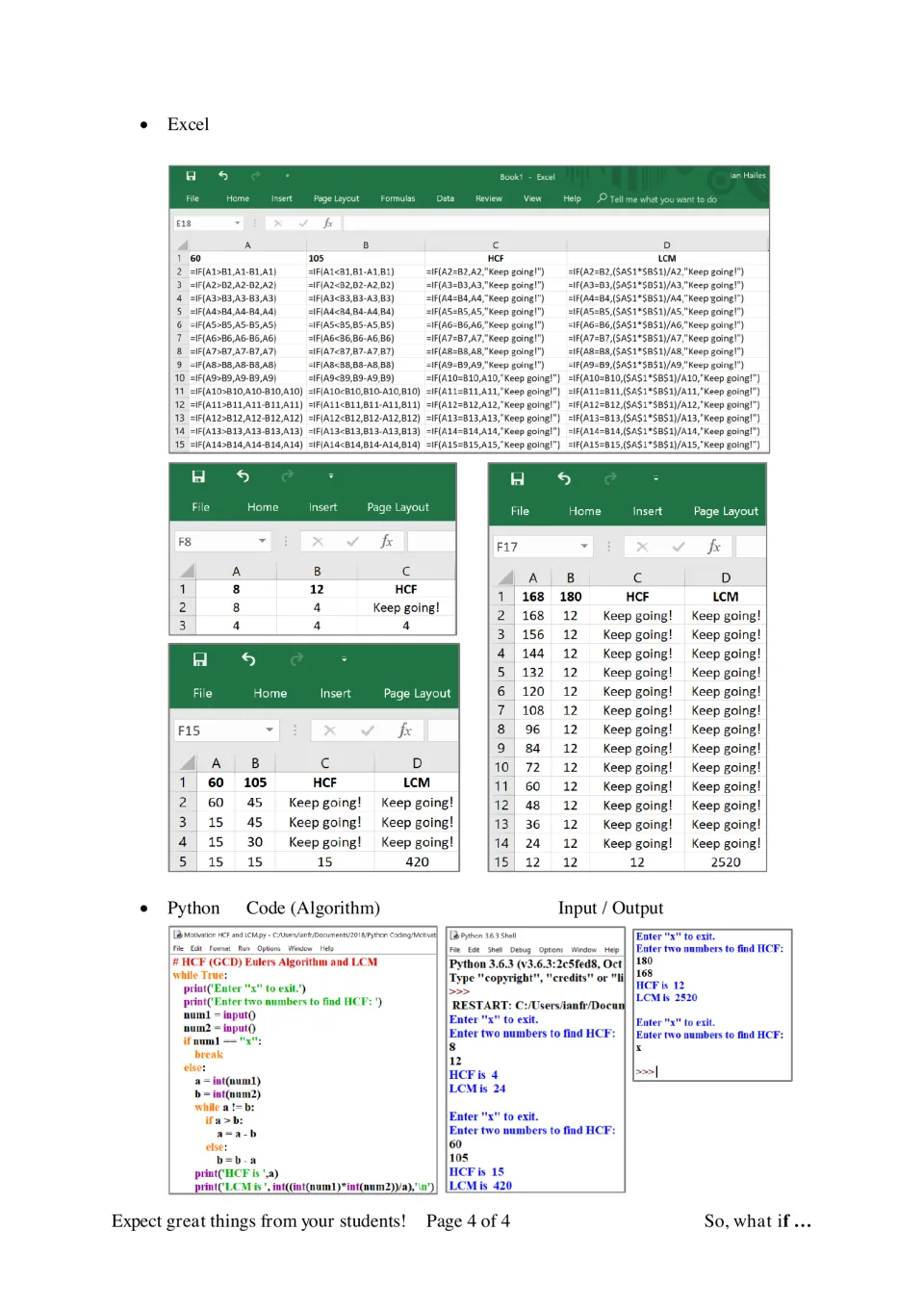Click Save icon in Excel window with E18
The width and height of the screenshot is (924, 1307).
click(191, 176)
